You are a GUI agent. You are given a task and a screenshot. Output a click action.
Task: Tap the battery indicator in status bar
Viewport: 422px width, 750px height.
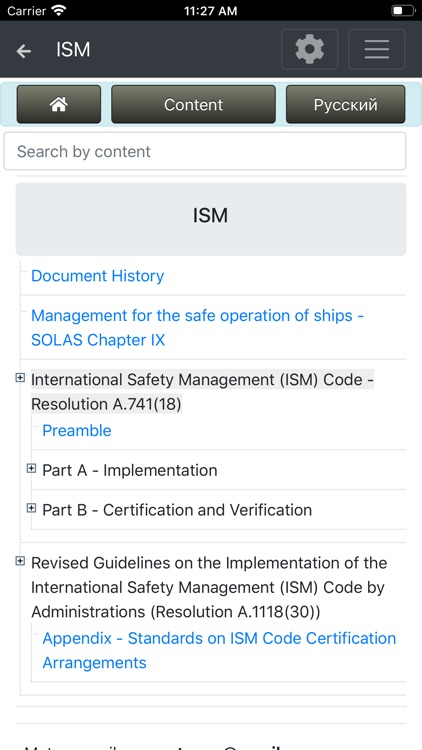(403, 11)
